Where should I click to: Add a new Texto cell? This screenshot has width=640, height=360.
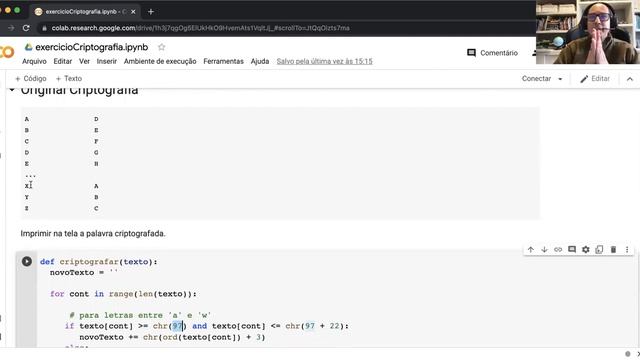(69, 78)
